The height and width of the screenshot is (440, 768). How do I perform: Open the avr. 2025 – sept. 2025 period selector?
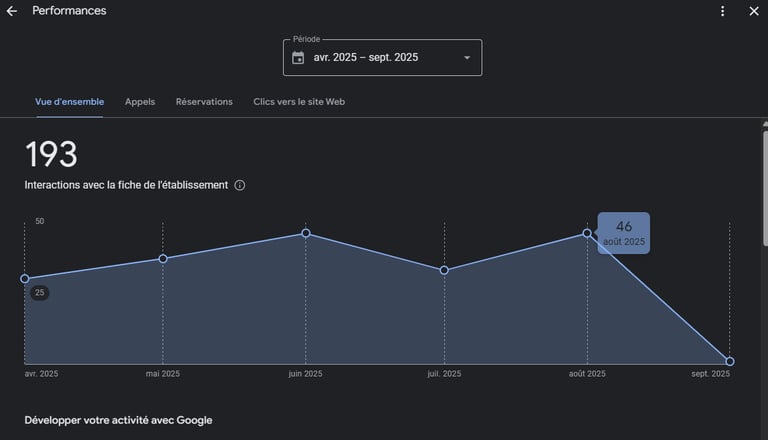(x=381, y=58)
